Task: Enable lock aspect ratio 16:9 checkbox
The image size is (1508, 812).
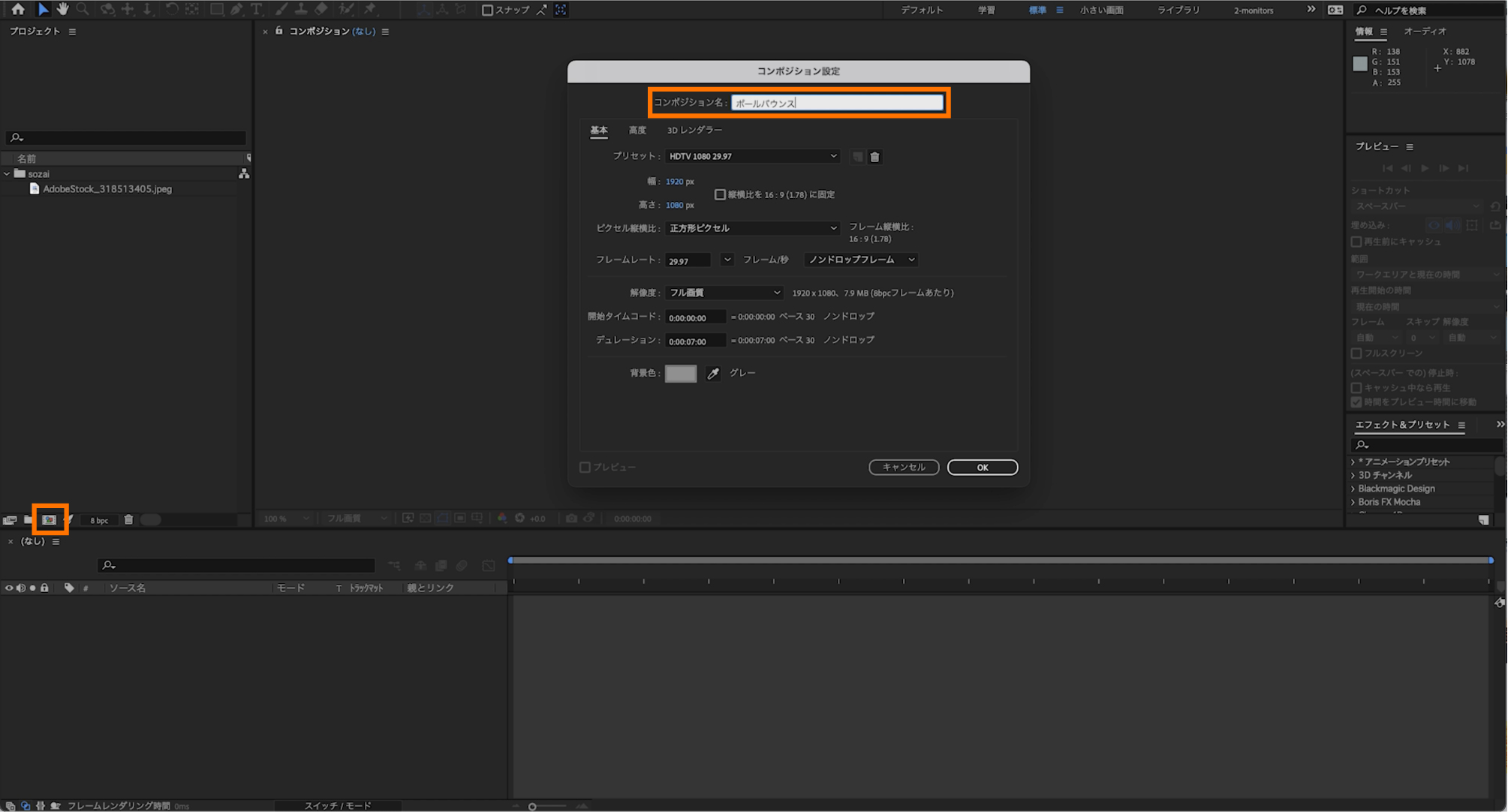Action: tap(720, 194)
